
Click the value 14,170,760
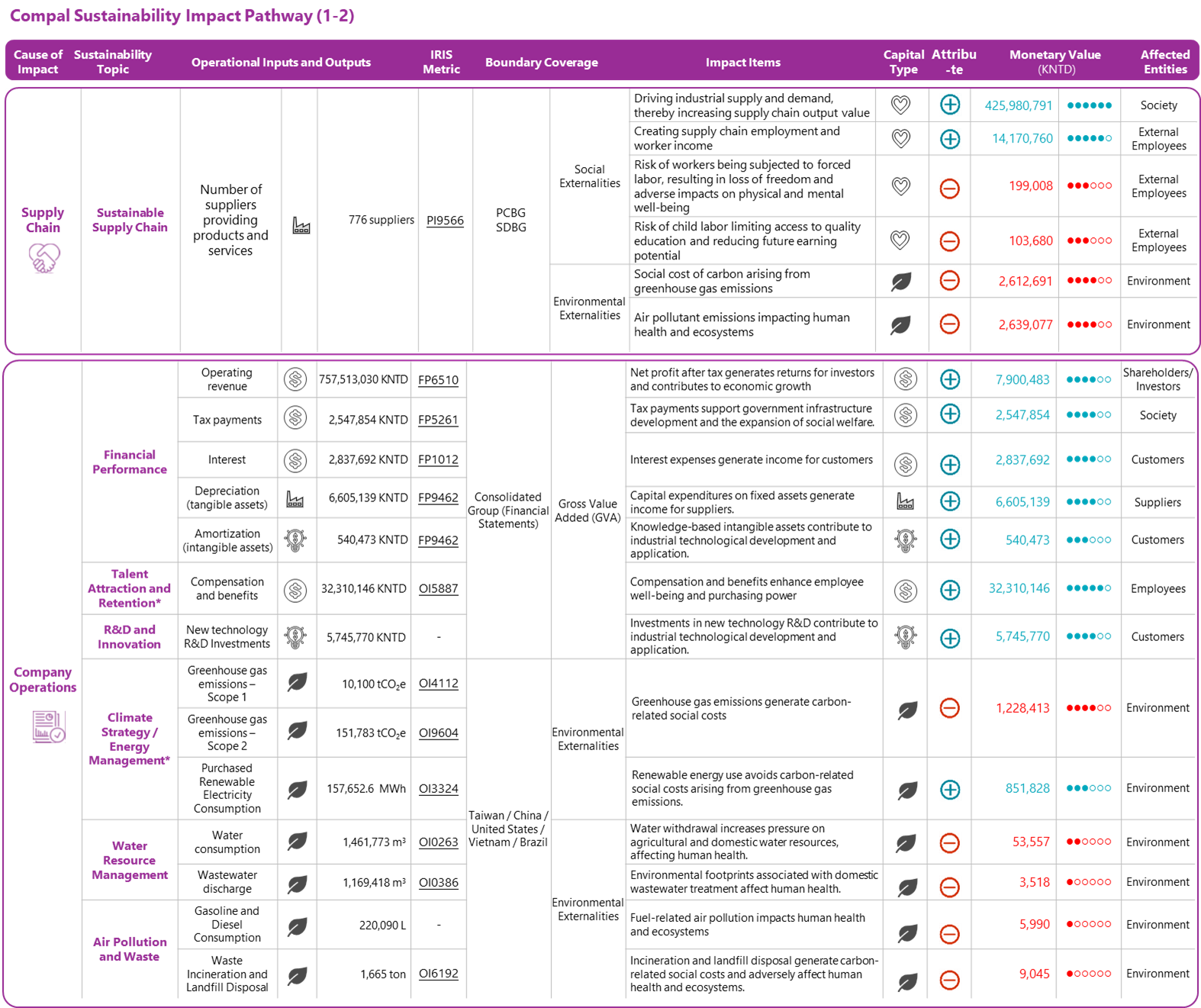(1022, 138)
